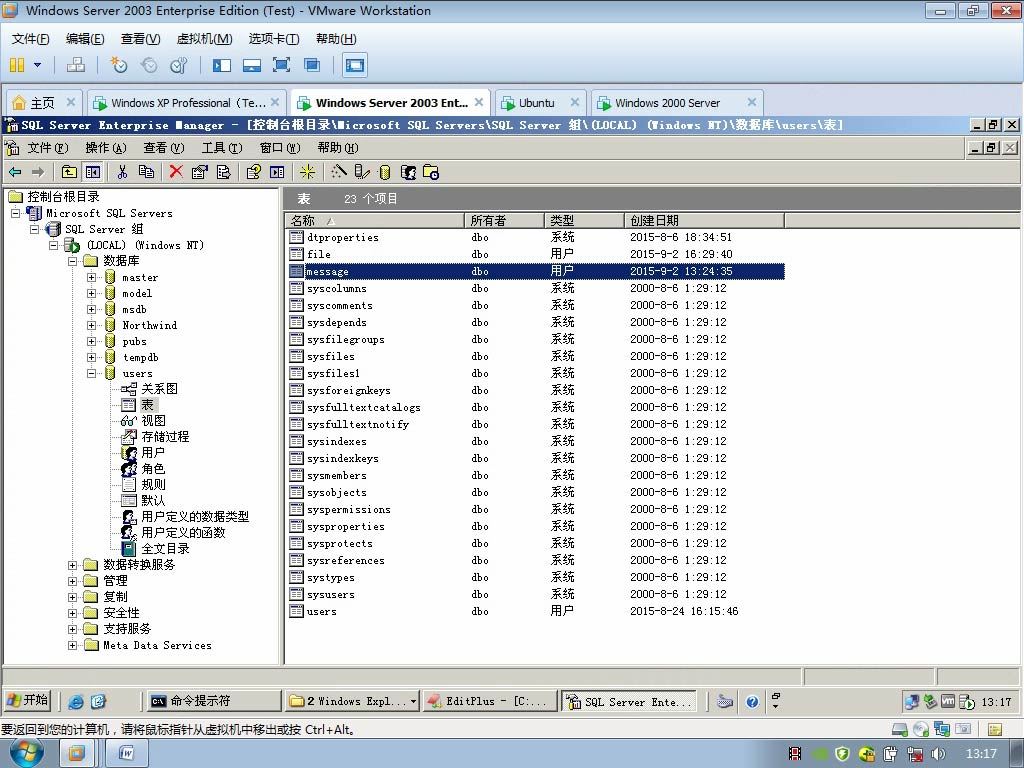Open the power options dropdown arrow beside pause
The width and height of the screenshot is (1024, 768).
(x=37, y=65)
